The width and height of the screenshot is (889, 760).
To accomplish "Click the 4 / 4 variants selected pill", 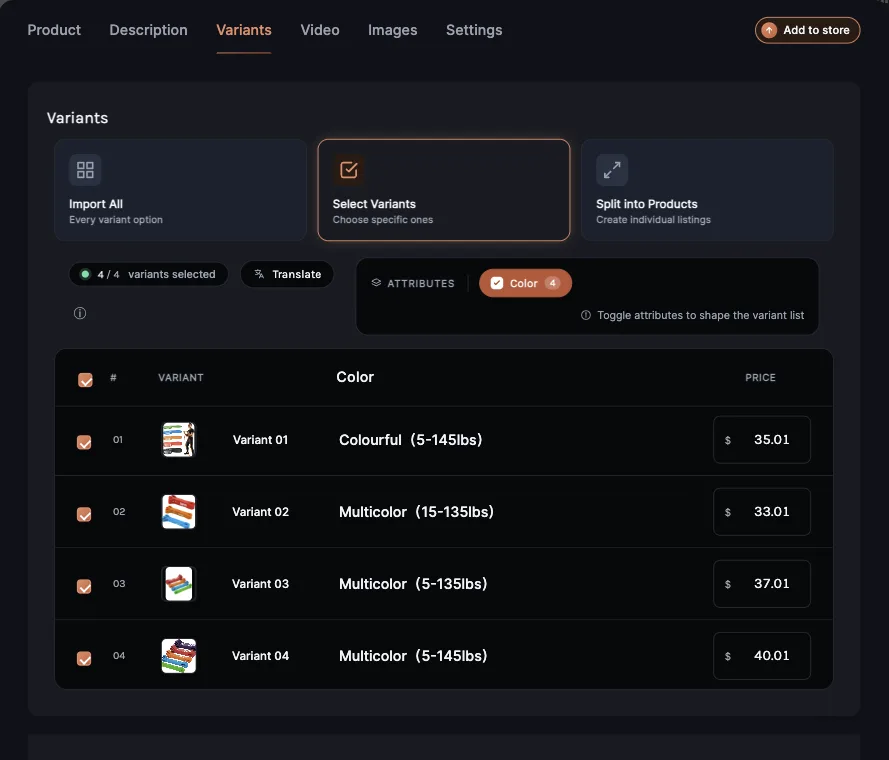I will 149,275.
